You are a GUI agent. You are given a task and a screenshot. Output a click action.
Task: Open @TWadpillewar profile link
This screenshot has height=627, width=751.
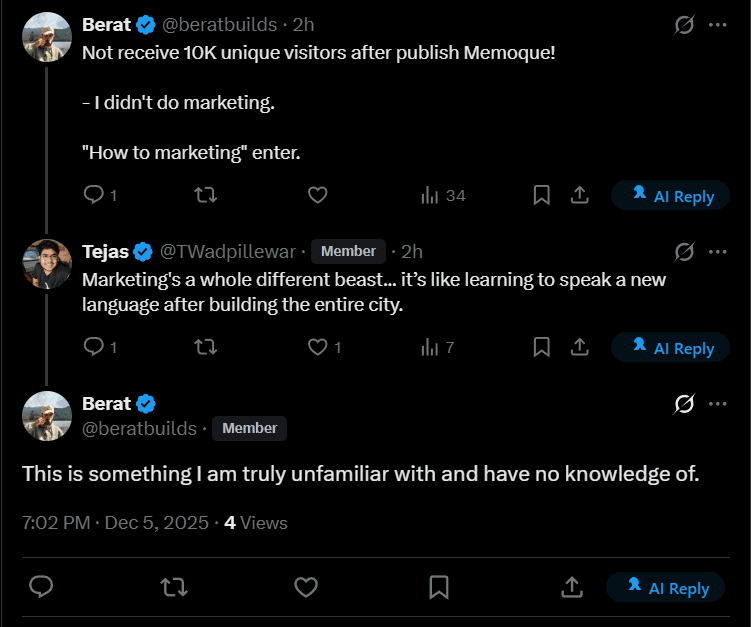pyautogui.click(x=228, y=251)
